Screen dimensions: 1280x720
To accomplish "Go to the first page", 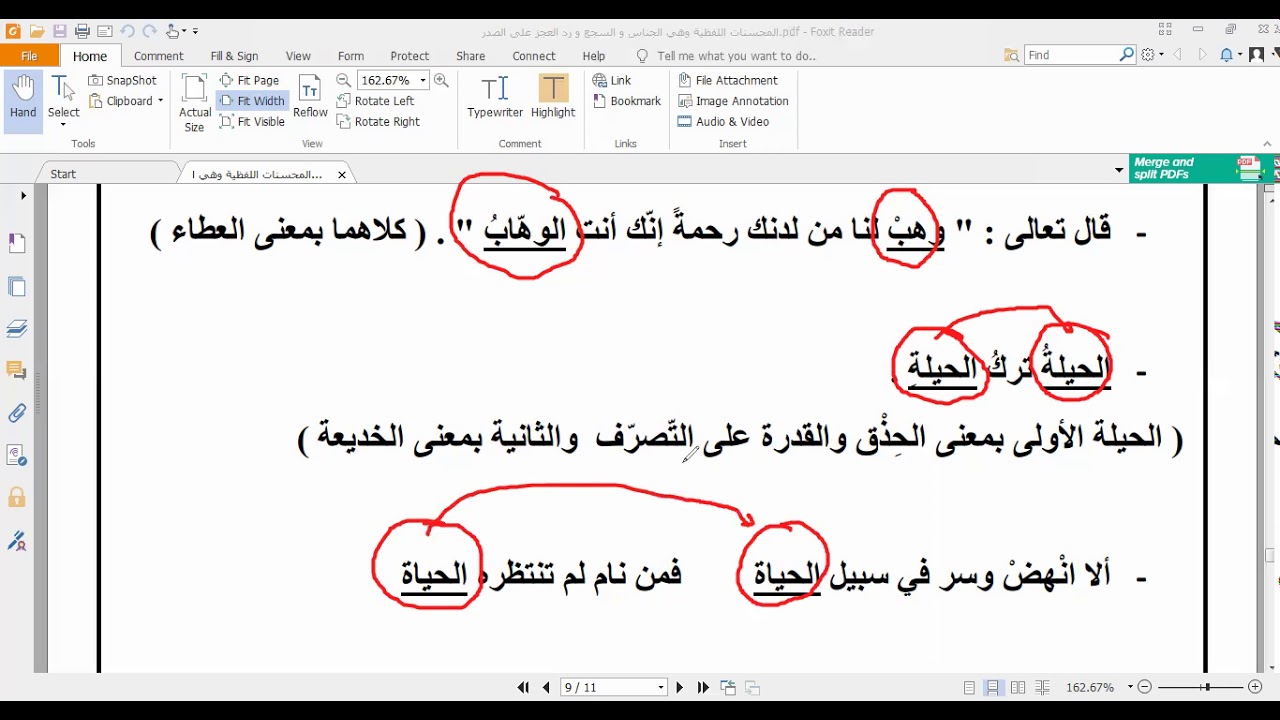I will (x=523, y=687).
